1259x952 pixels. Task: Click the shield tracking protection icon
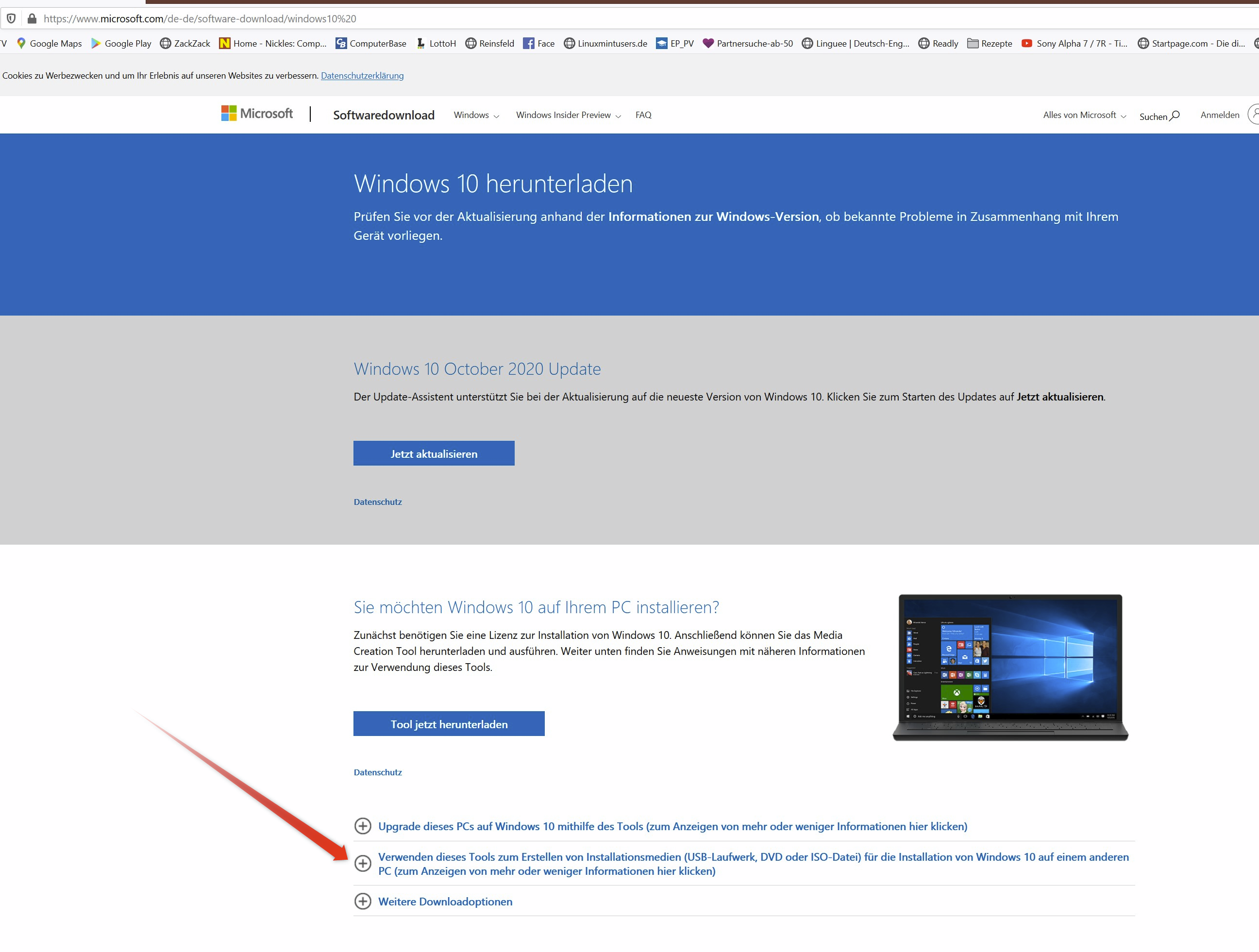point(11,18)
